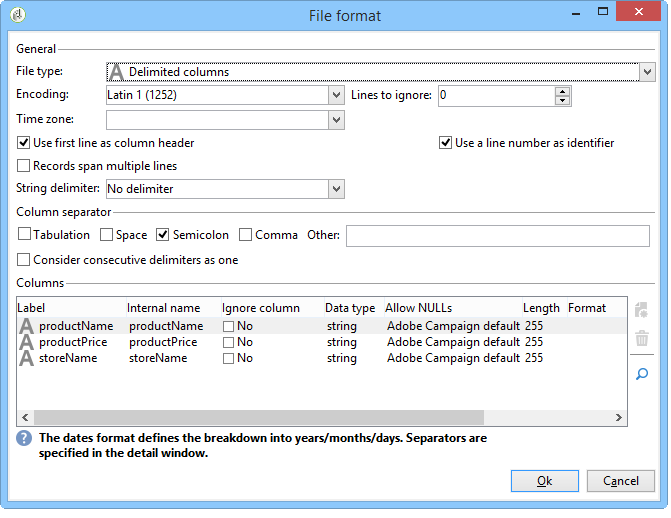
Task: Click the Data type column header
Action: [350, 308]
